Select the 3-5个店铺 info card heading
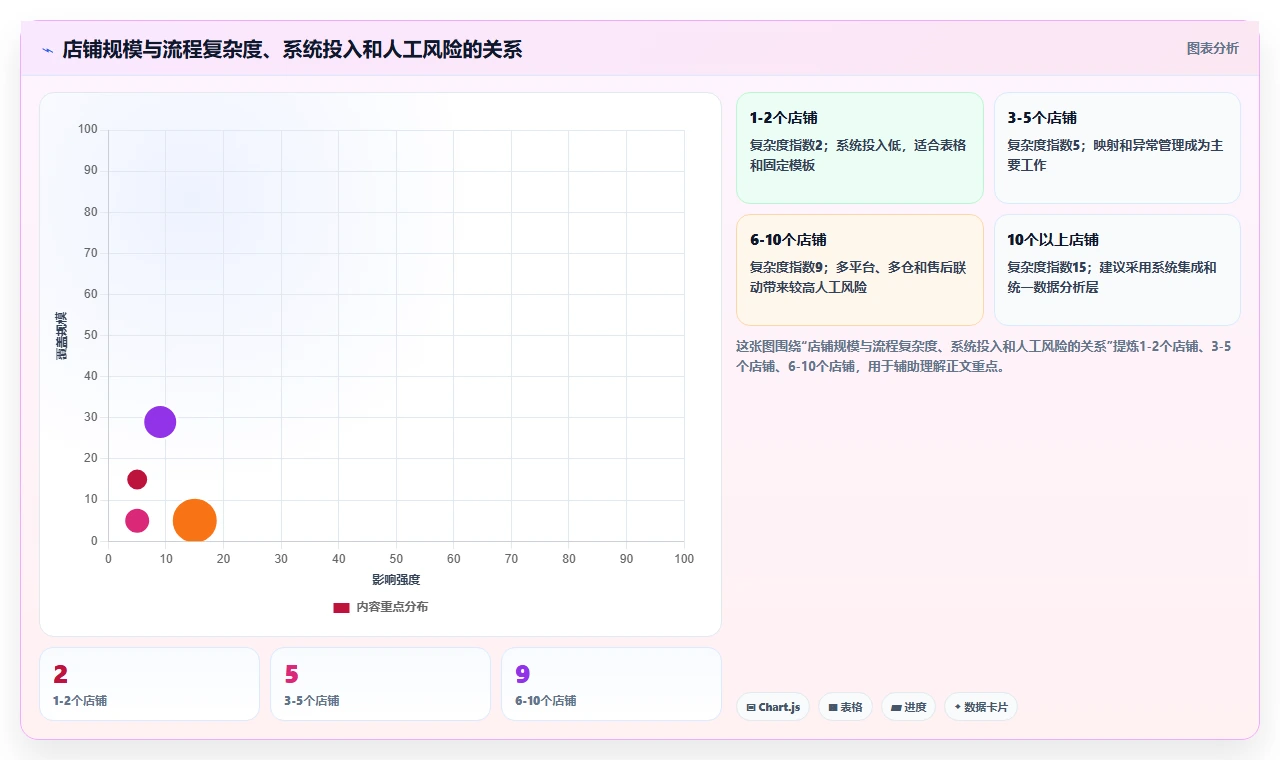Image resolution: width=1280 pixels, height=760 pixels. [1042, 118]
